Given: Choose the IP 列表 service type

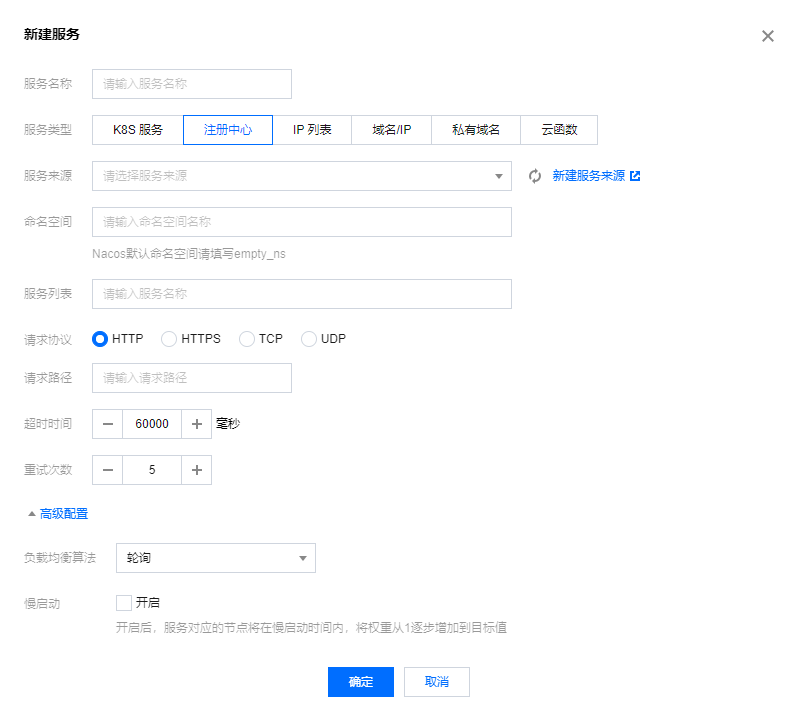Looking at the screenshot, I should [312, 130].
